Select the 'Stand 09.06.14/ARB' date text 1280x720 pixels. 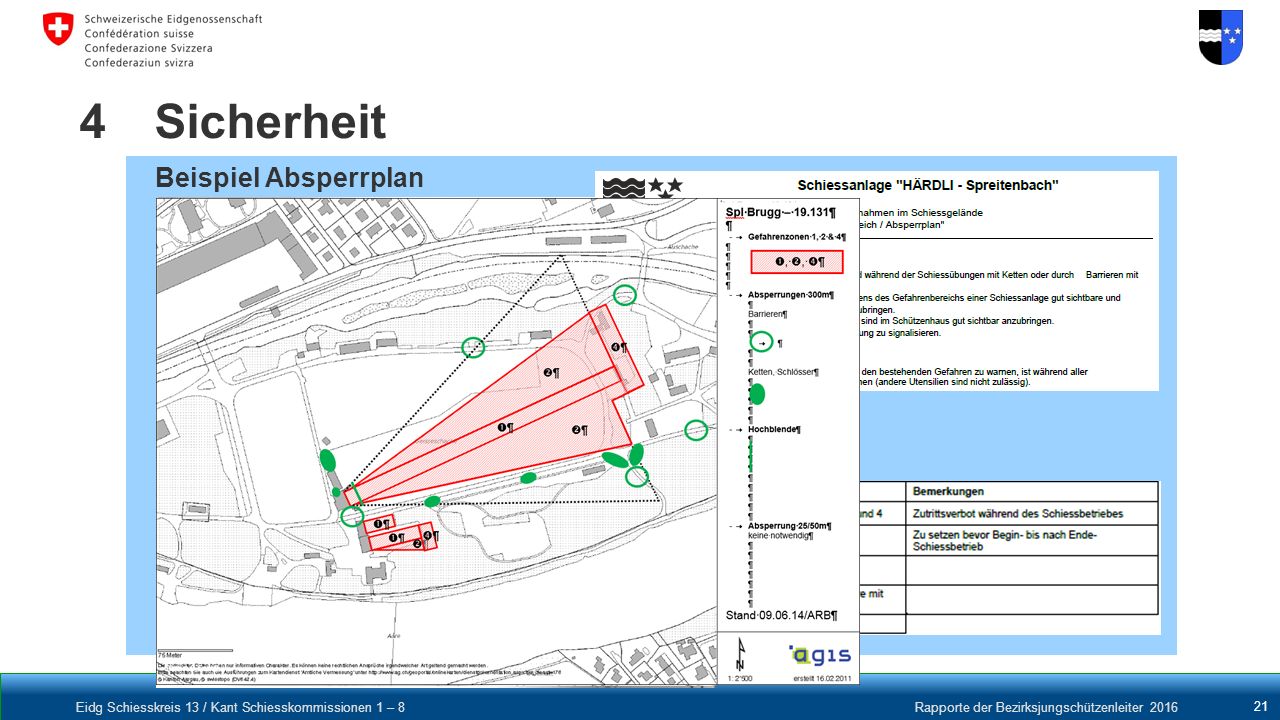tap(780, 615)
